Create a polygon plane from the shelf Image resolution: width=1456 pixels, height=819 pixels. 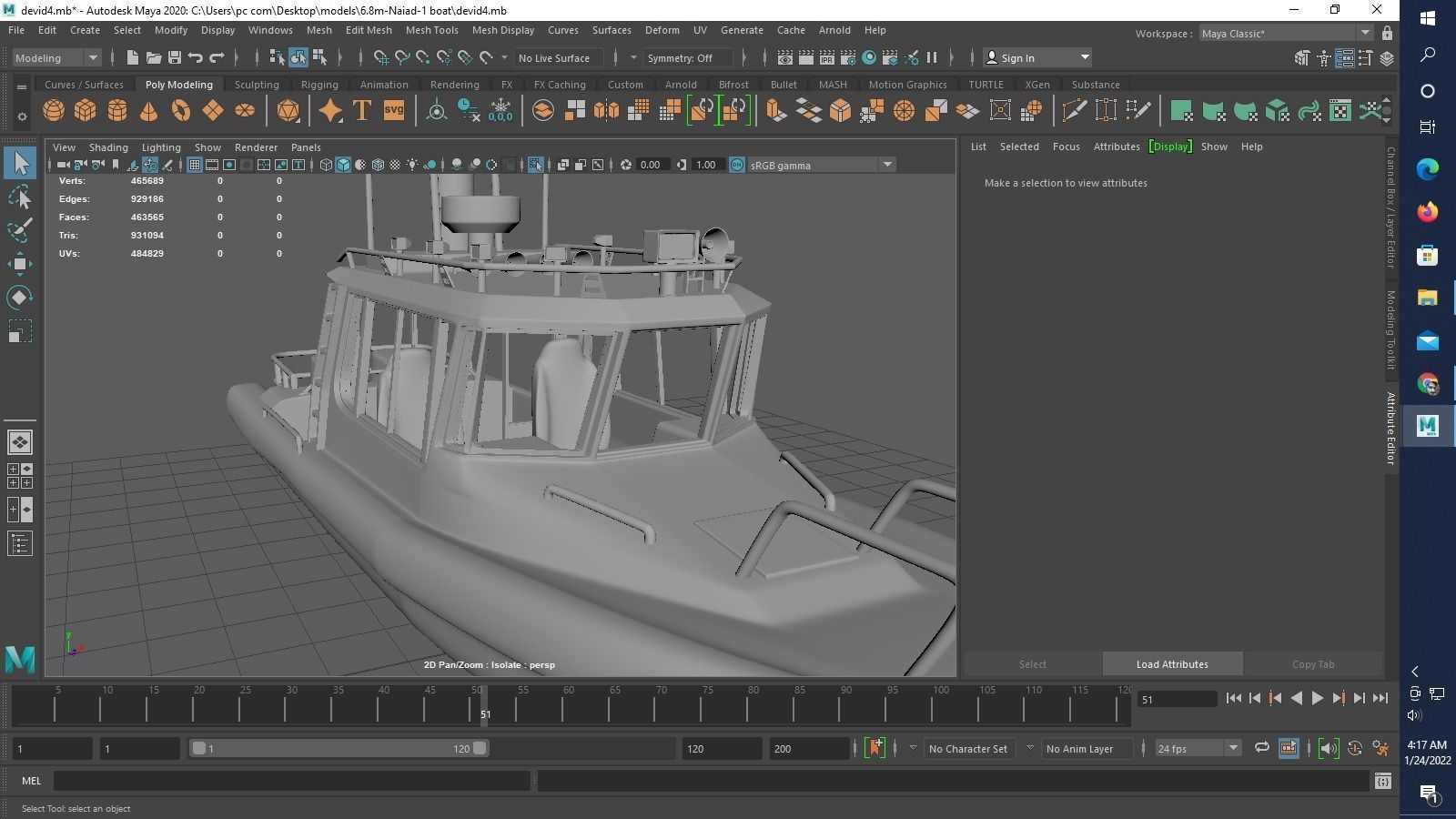click(x=213, y=111)
